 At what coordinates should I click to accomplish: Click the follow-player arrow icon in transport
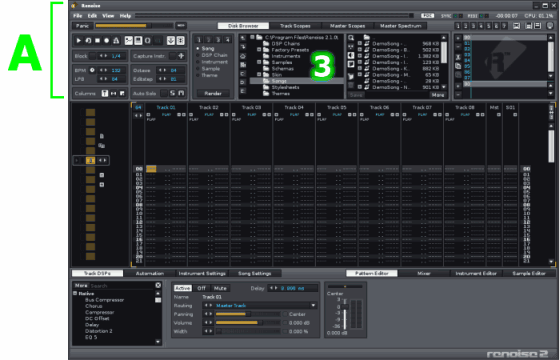click(x=171, y=41)
